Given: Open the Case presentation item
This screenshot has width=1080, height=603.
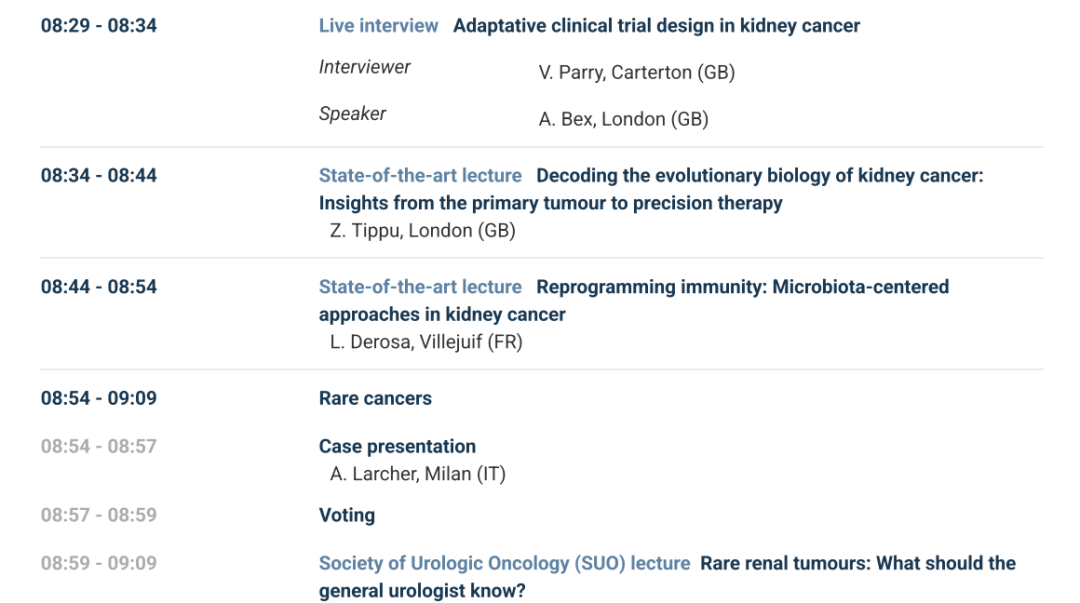Looking at the screenshot, I should (x=397, y=447).
